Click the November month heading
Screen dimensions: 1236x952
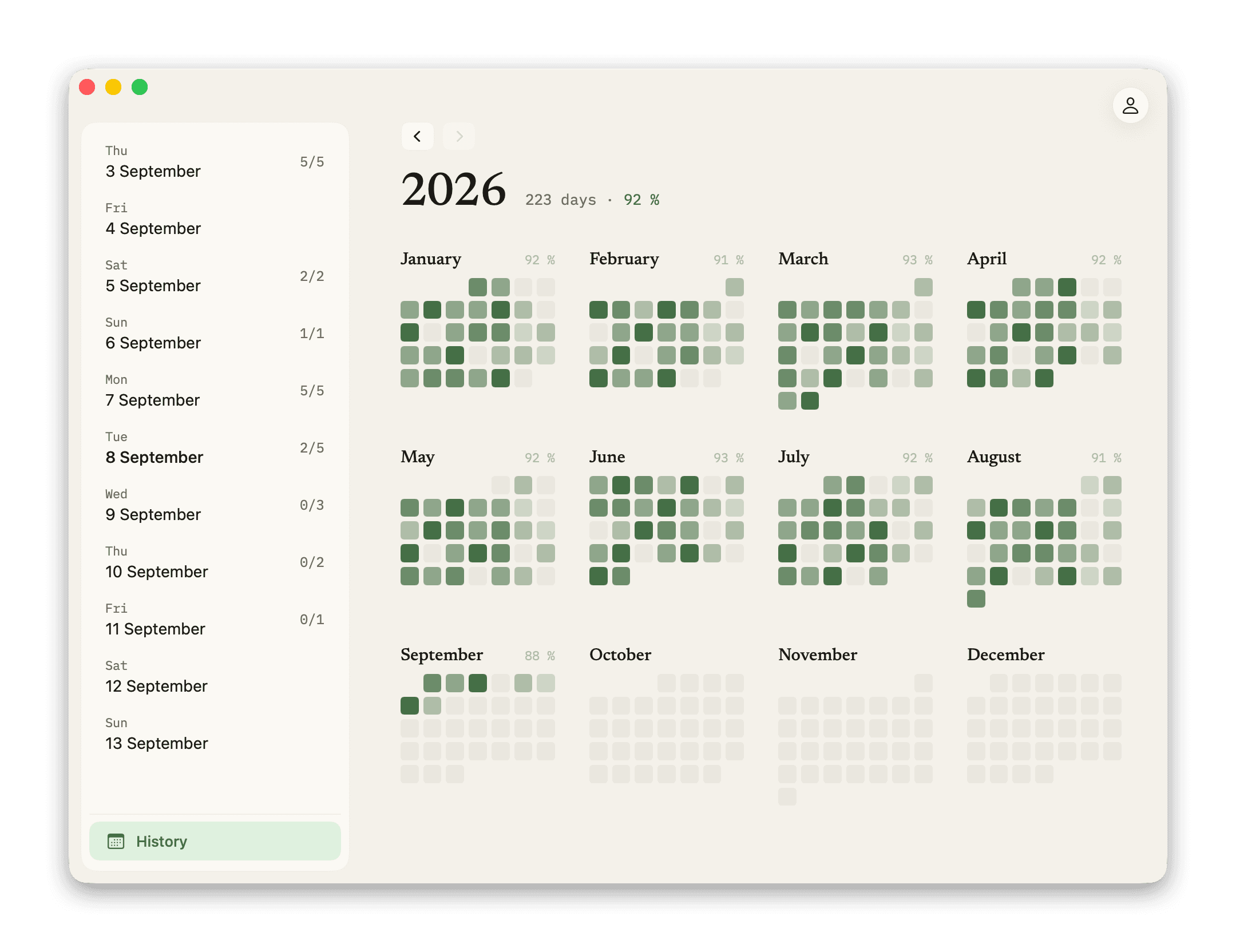coord(818,655)
